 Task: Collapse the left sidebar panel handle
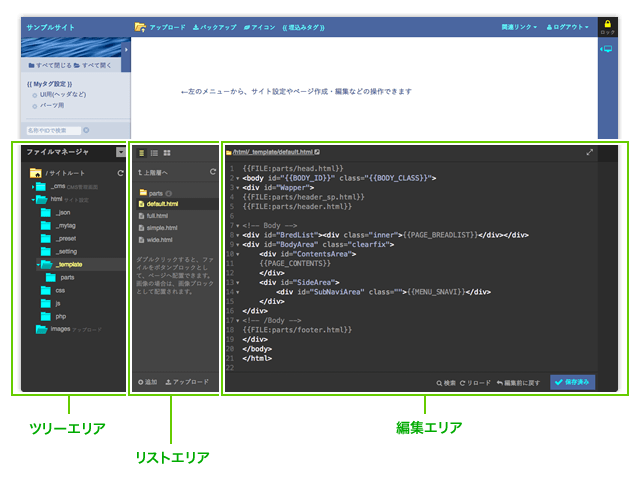coord(126,49)
